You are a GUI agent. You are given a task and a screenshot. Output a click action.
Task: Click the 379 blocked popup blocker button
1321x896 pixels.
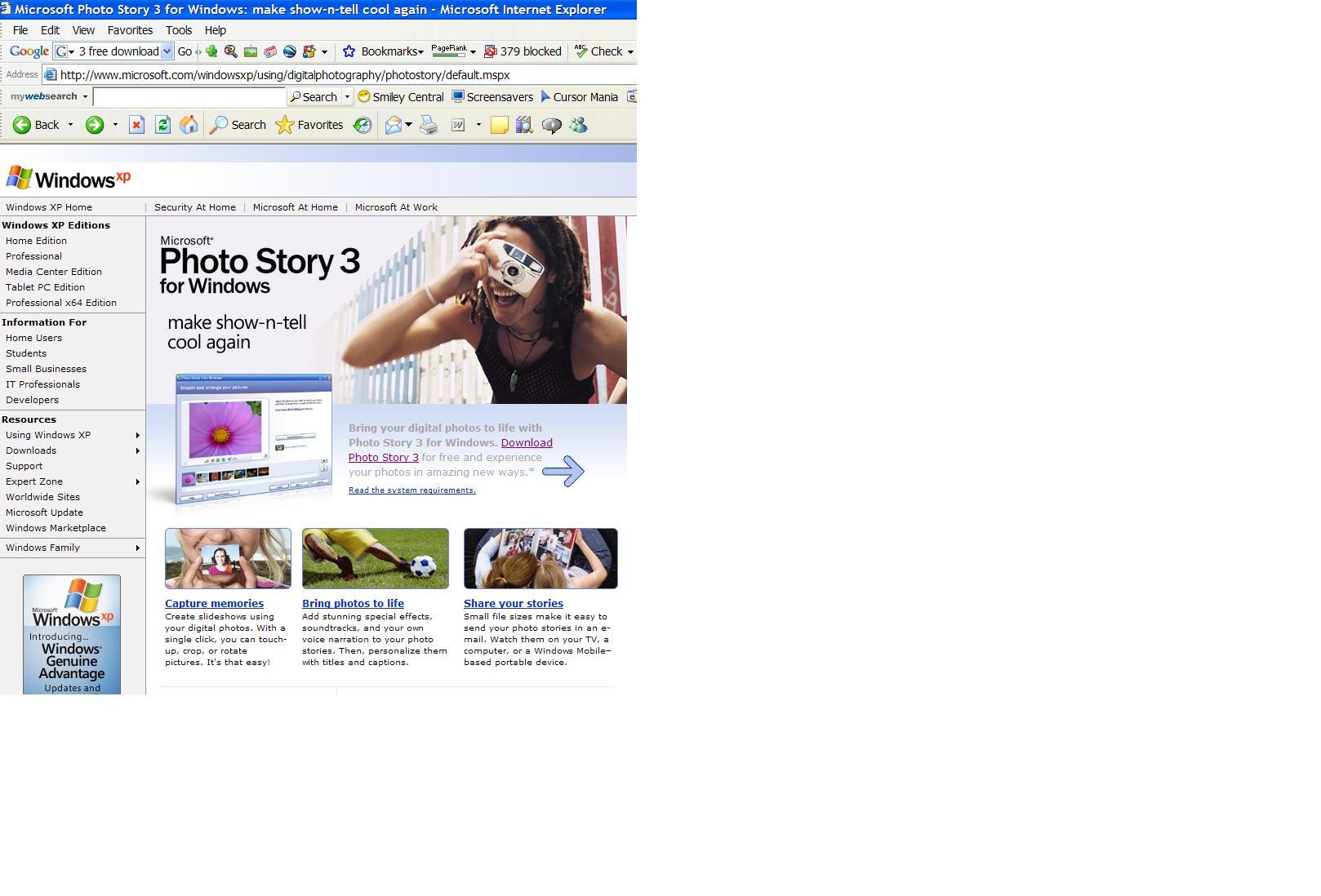tap(523, 51)
